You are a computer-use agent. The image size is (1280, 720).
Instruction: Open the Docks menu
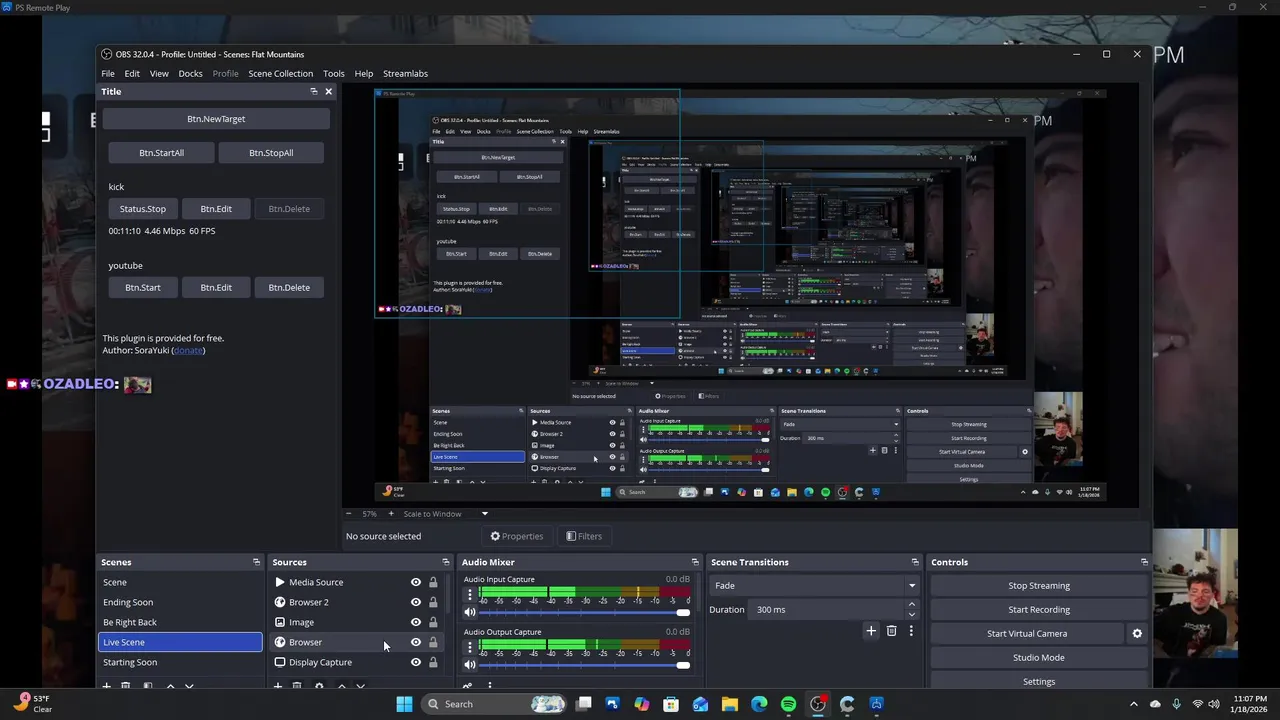click(190, 73)
